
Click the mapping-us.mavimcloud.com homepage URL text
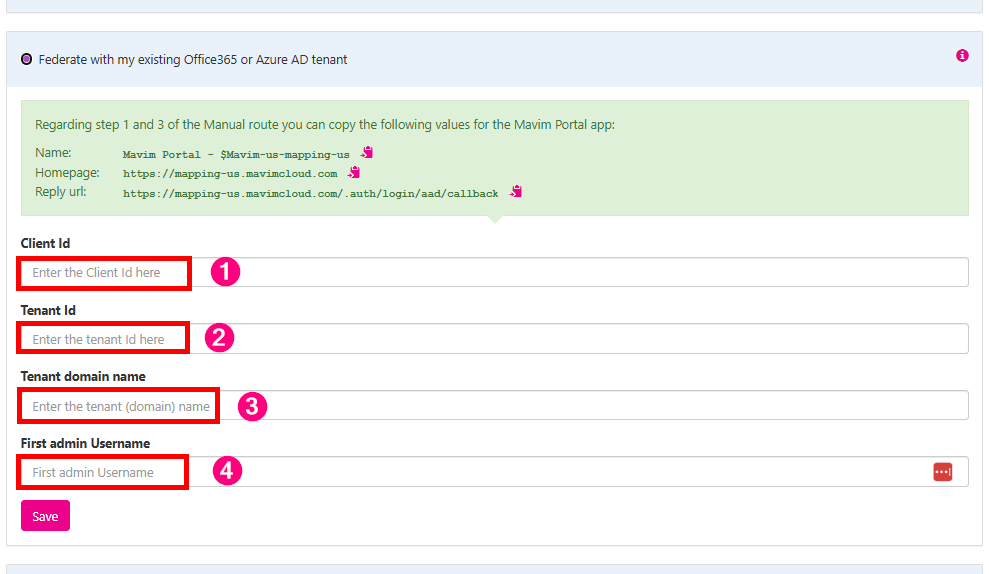pyautogui.click(x=230, y=174)
